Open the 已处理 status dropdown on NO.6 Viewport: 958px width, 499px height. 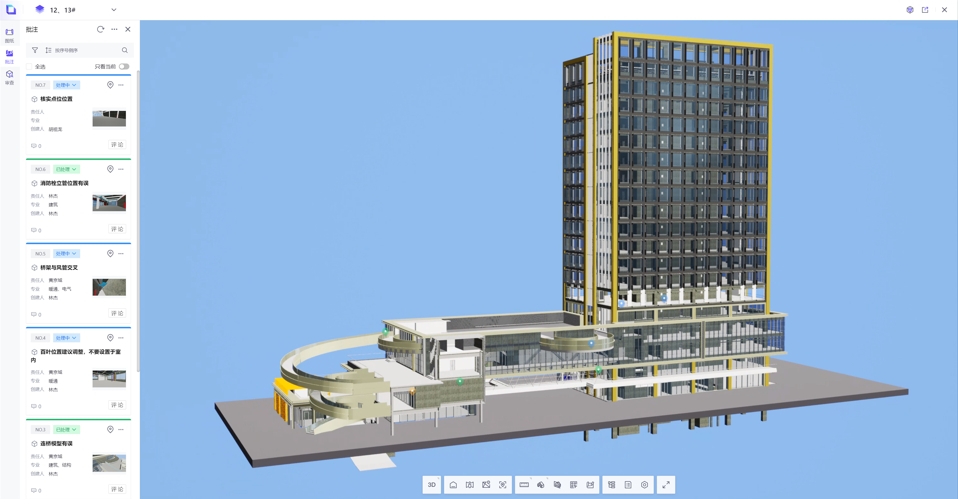click(x=66, y=169)
